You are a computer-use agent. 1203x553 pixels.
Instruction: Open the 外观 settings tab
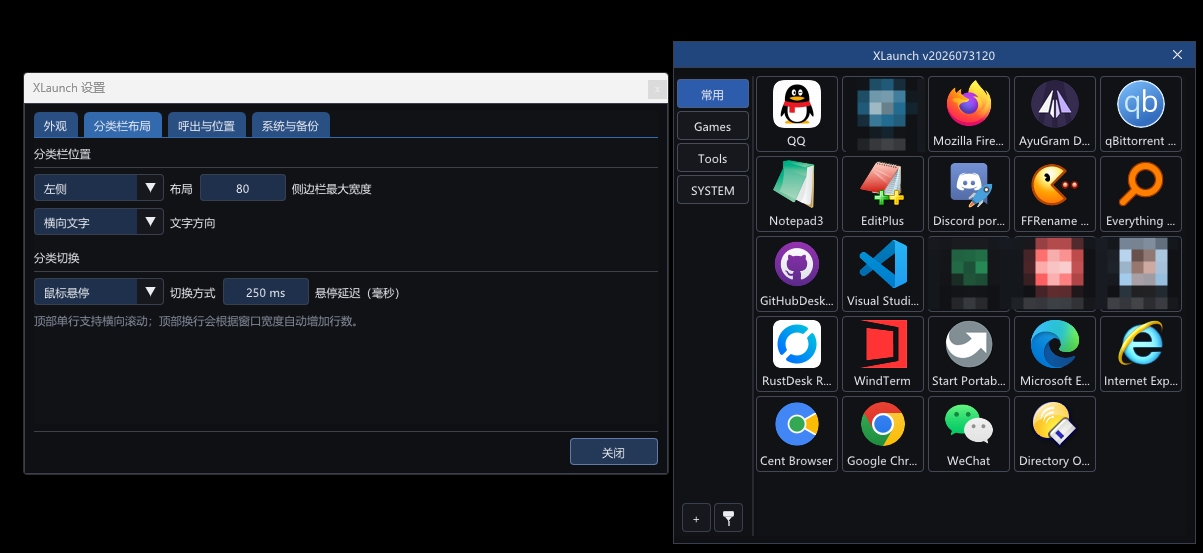pyautogui.click(x=55, y=125)
